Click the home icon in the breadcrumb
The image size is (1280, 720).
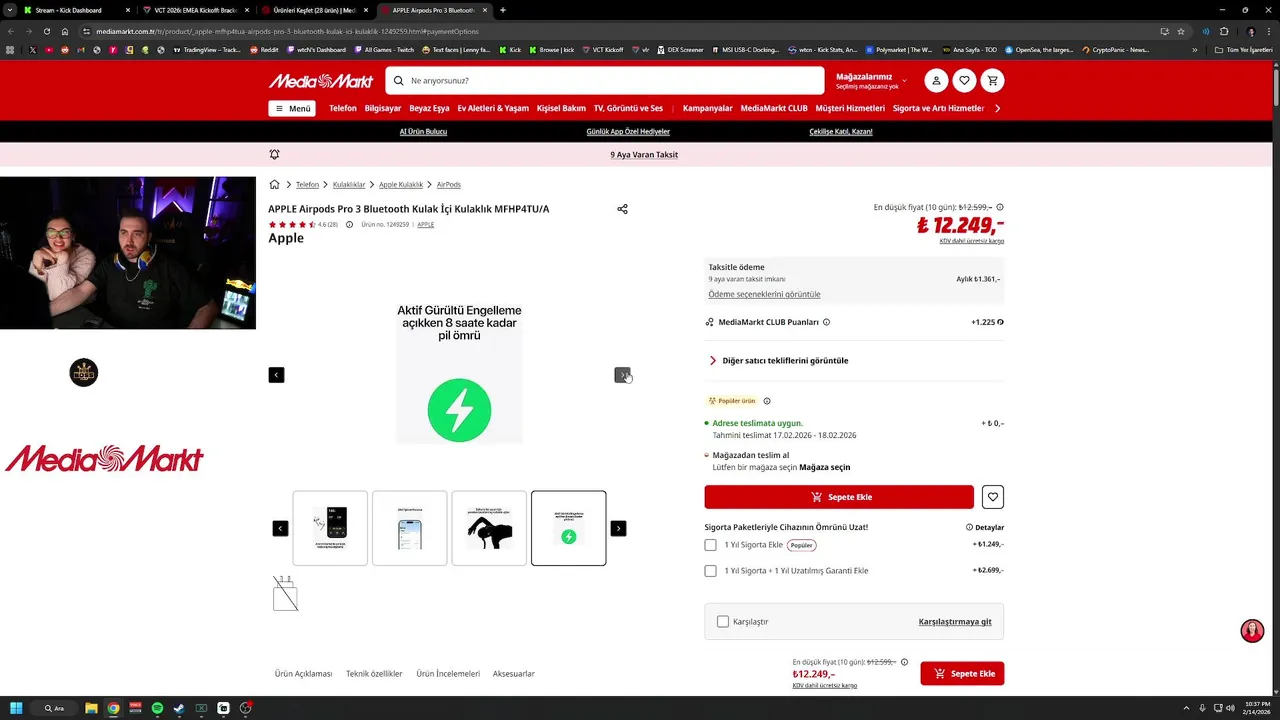274,184
